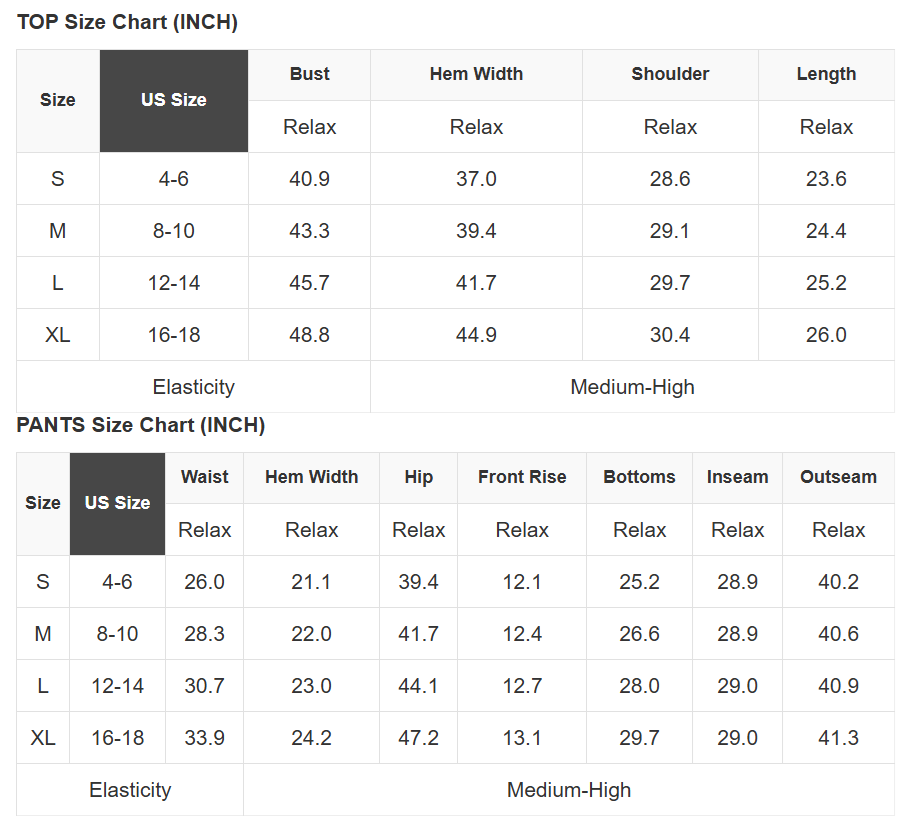Click the pants XL waist value 33.9
This screenshot has width=906, height=834.
click(204, 738)
